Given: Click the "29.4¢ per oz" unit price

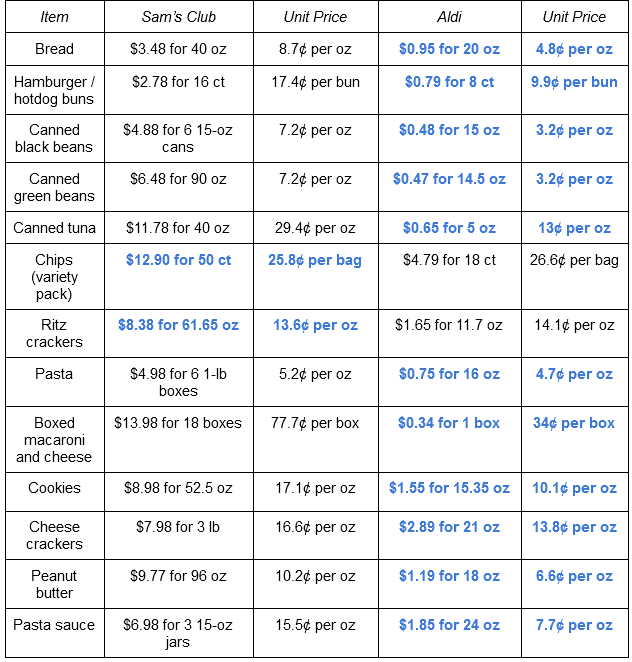Looking at the screenshot, I should click(315, 228).
